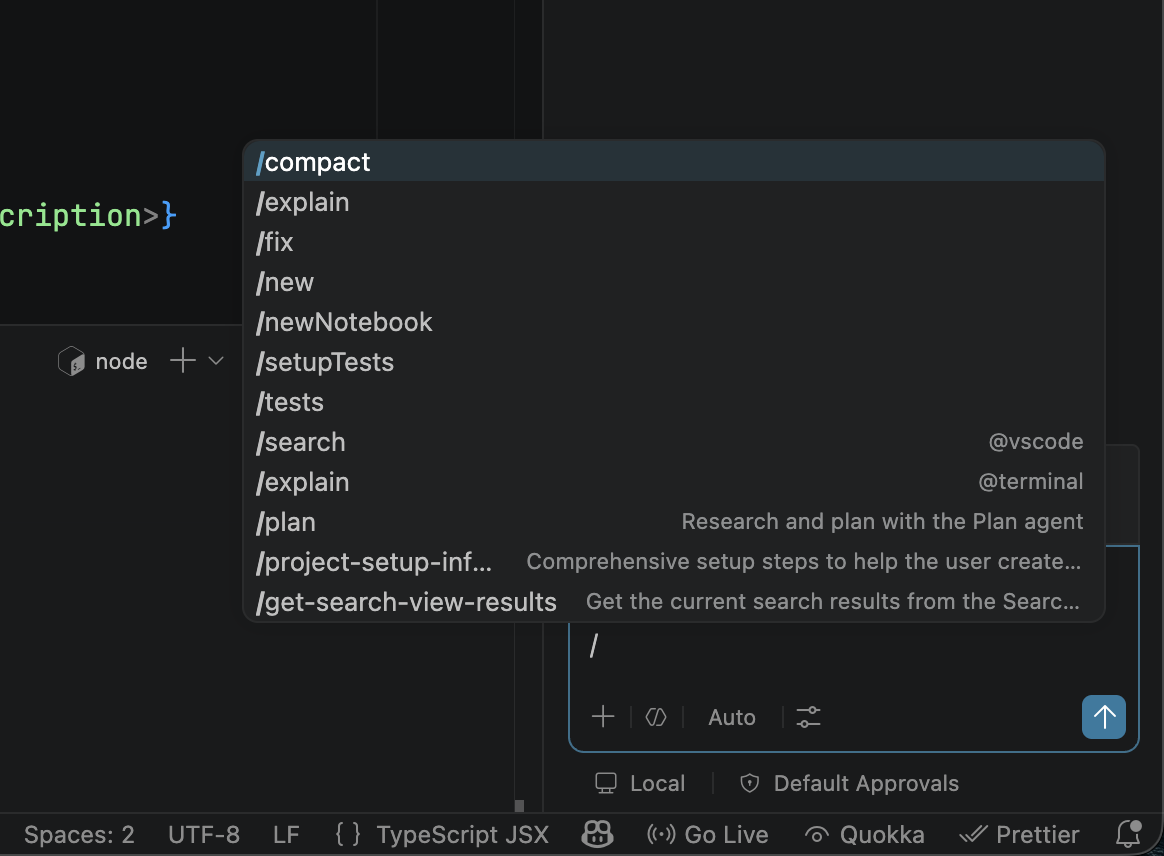
Task: Add context with the plus icon in the chat input
Action: tap(603, 716)
